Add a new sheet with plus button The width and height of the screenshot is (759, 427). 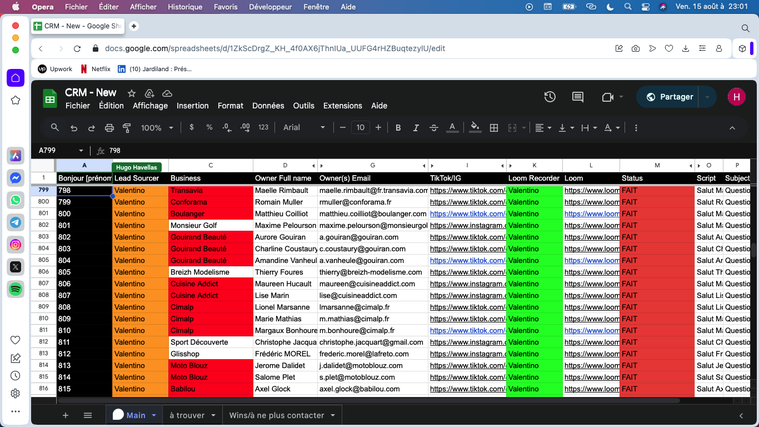66,415
